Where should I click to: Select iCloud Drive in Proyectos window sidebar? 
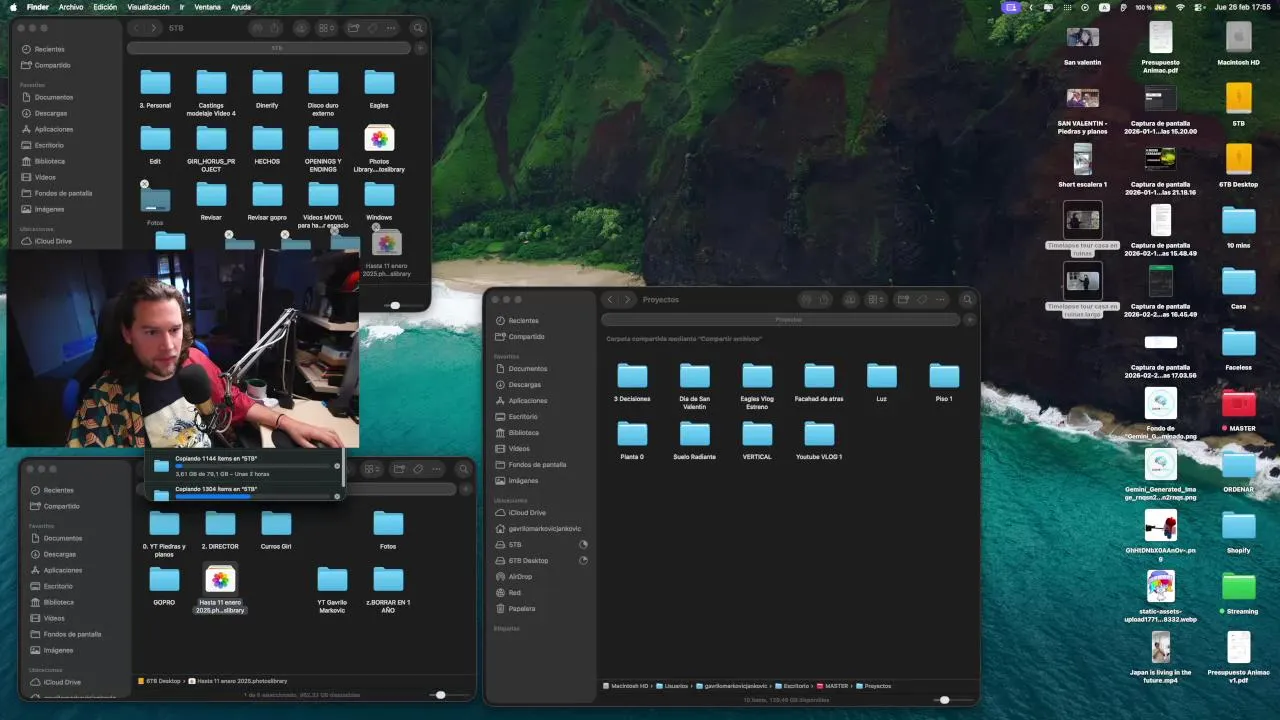tap(527, 512)
